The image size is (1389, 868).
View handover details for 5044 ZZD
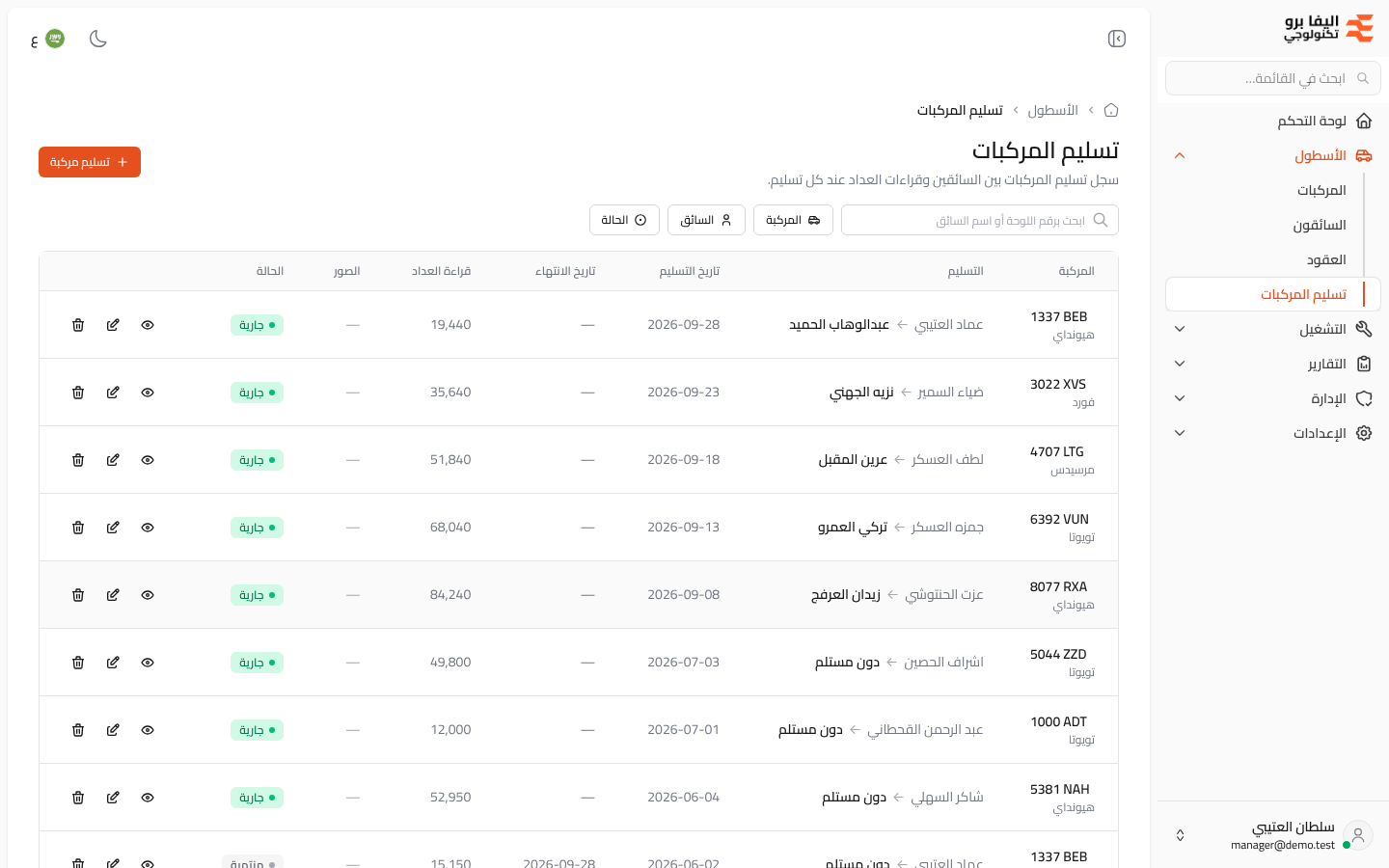[x=148, y=663]
